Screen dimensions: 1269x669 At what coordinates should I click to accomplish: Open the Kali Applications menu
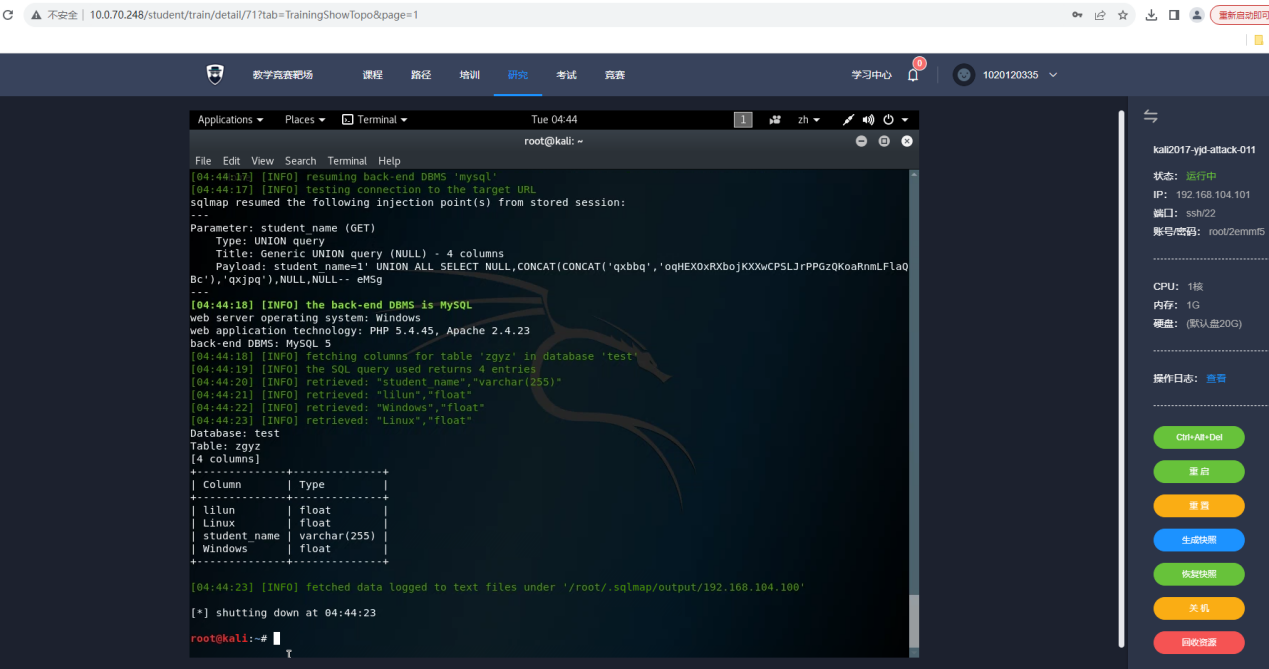[231, 120]
